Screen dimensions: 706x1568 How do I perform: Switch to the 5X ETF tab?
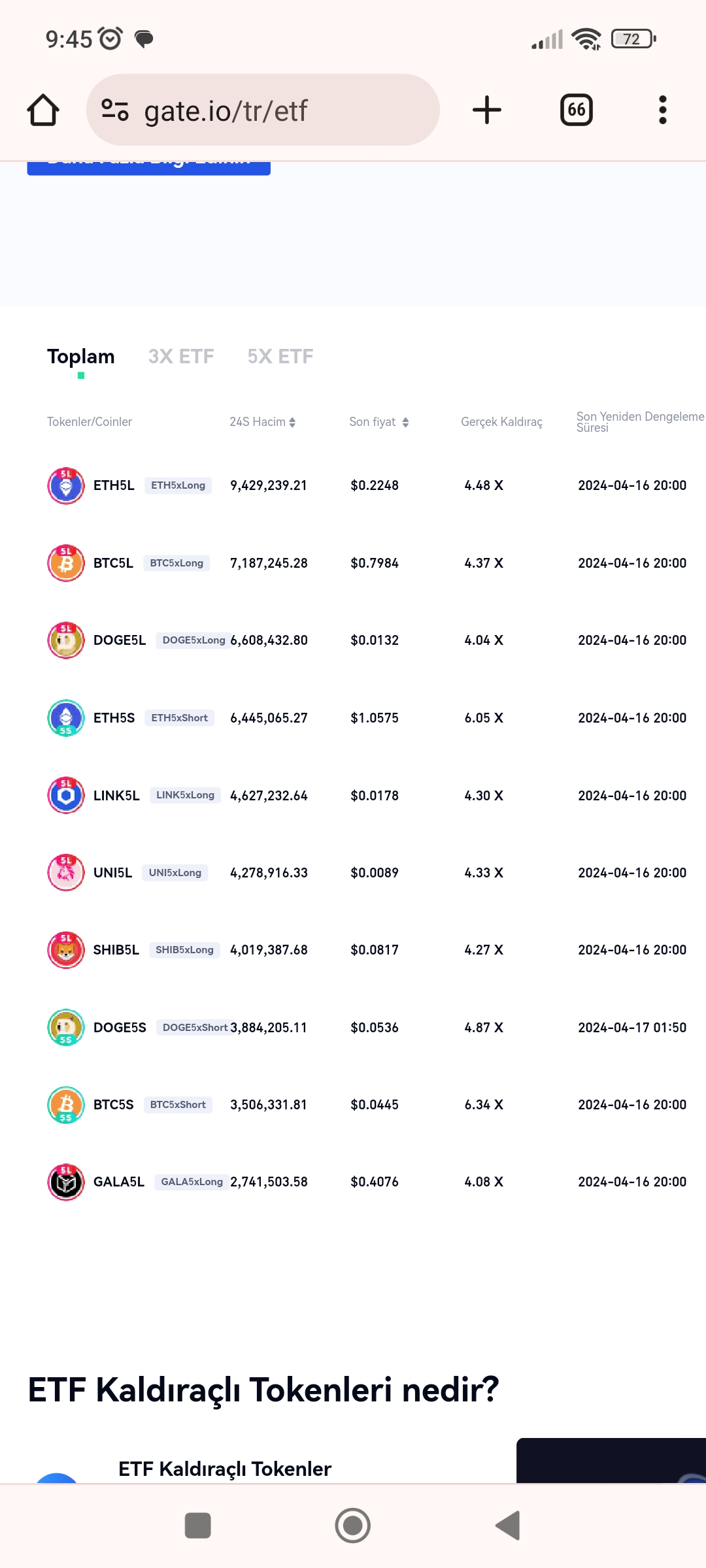pos(280,357)
